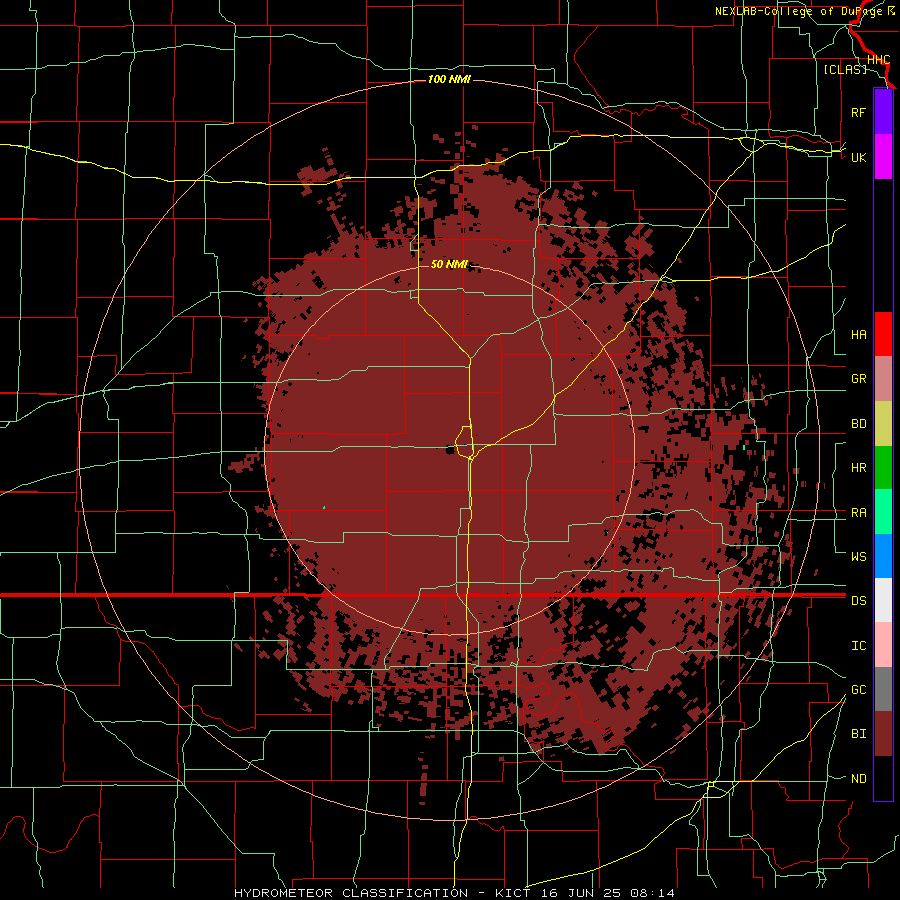Click the UK legend label
Viewport: 900px width, 900px height.
(858, 157)
